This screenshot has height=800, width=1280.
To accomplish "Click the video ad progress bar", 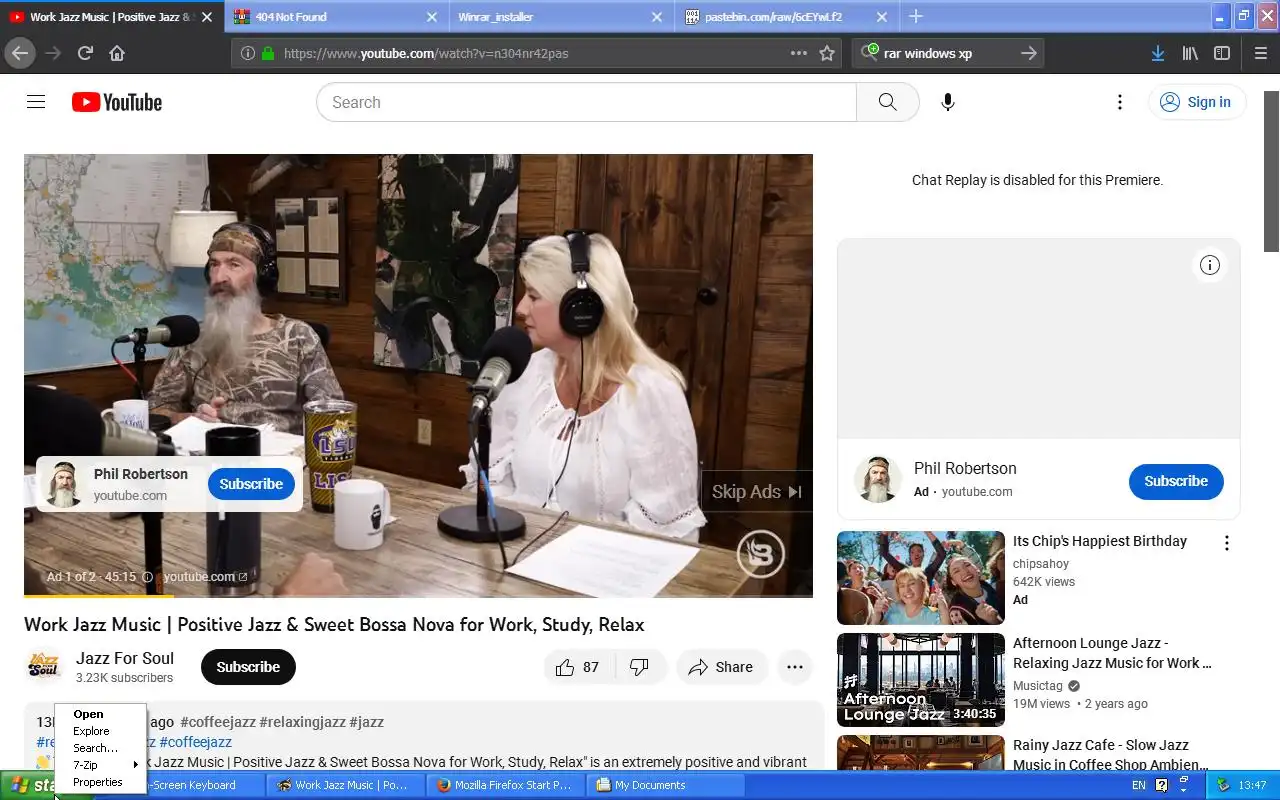I will 418,596.
